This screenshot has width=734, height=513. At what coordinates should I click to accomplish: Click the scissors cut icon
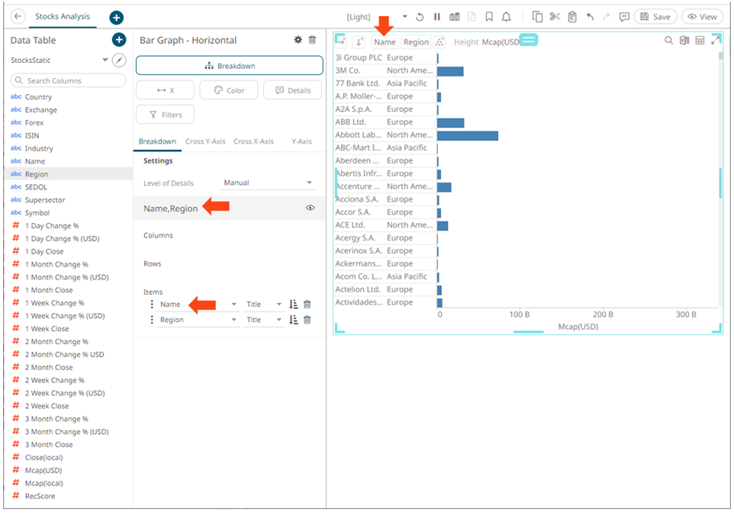tap(554, 17)
